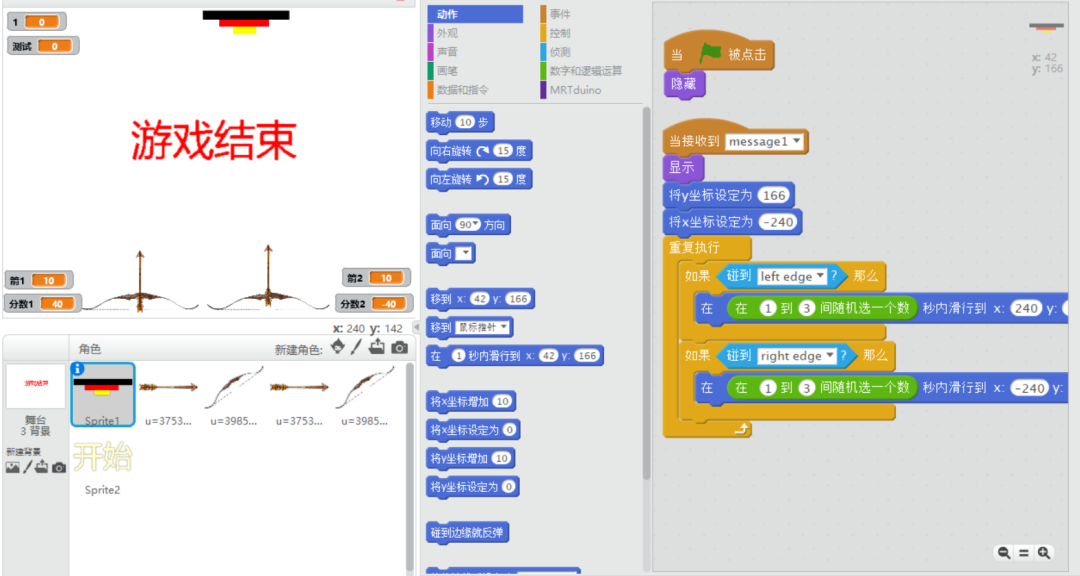Choose backdrop from library icon under 新建背景

click(x=13, y=467)
